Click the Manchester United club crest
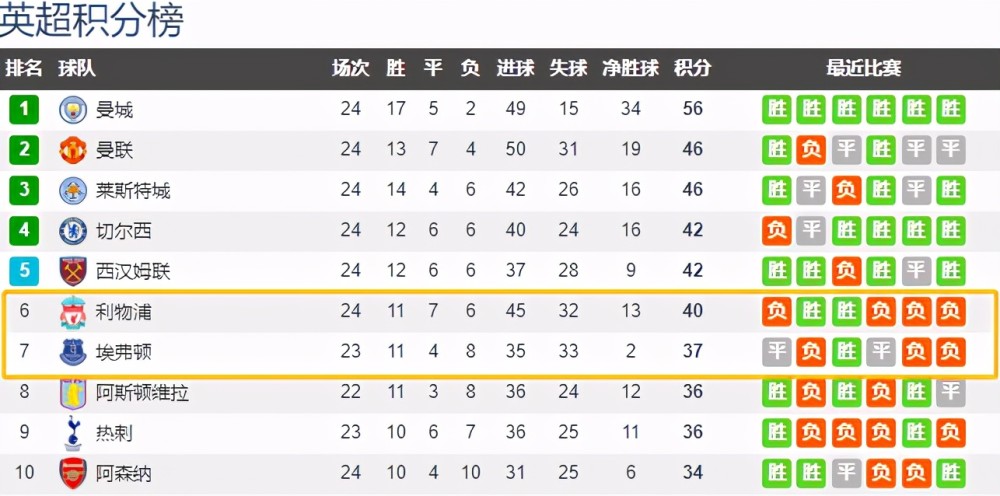This screenshot has width=1000, height=496. click(73, 150)
